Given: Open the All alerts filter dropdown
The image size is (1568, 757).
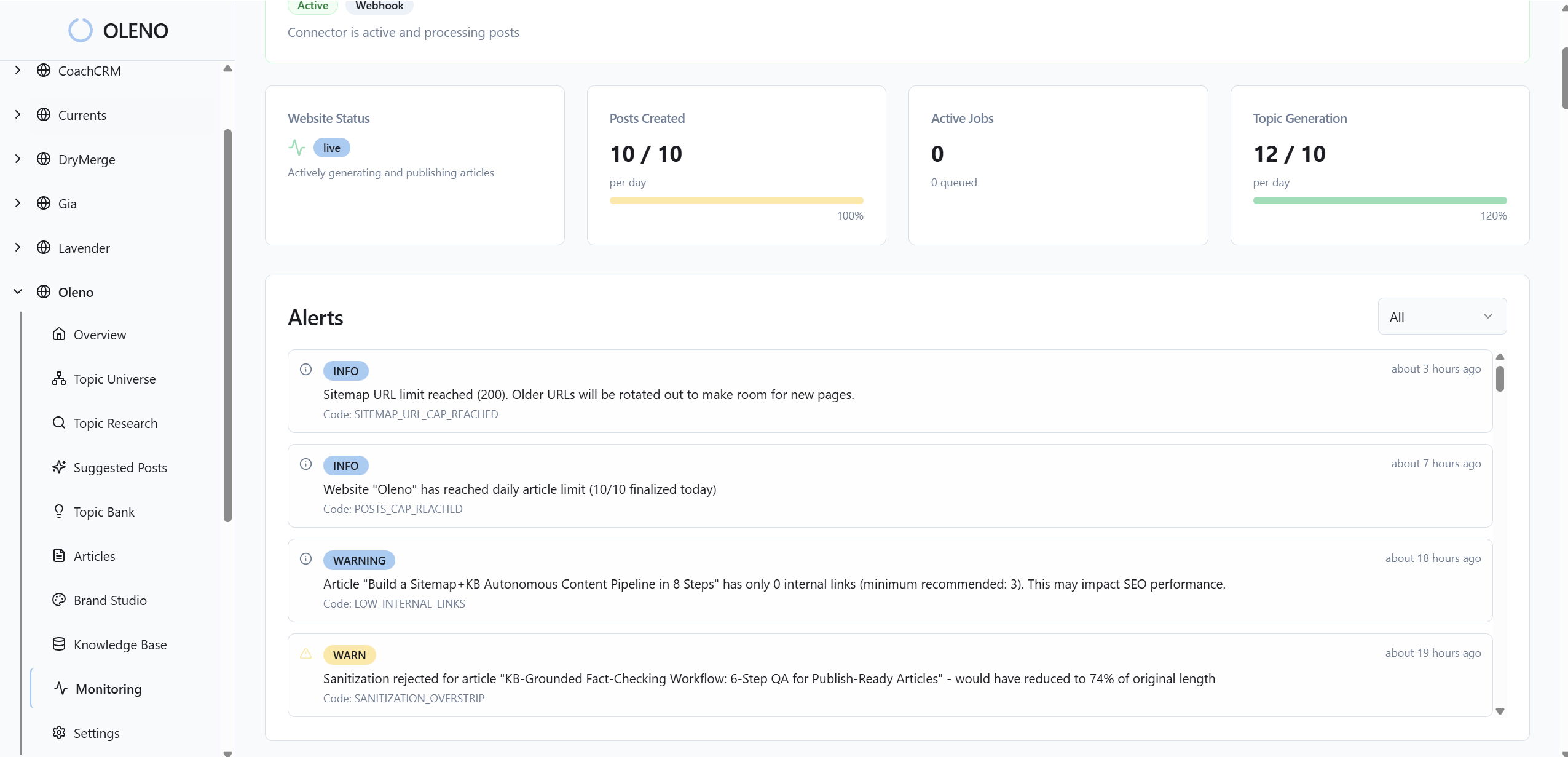Looking at the screenshot, I should (x=1441, y=315).
